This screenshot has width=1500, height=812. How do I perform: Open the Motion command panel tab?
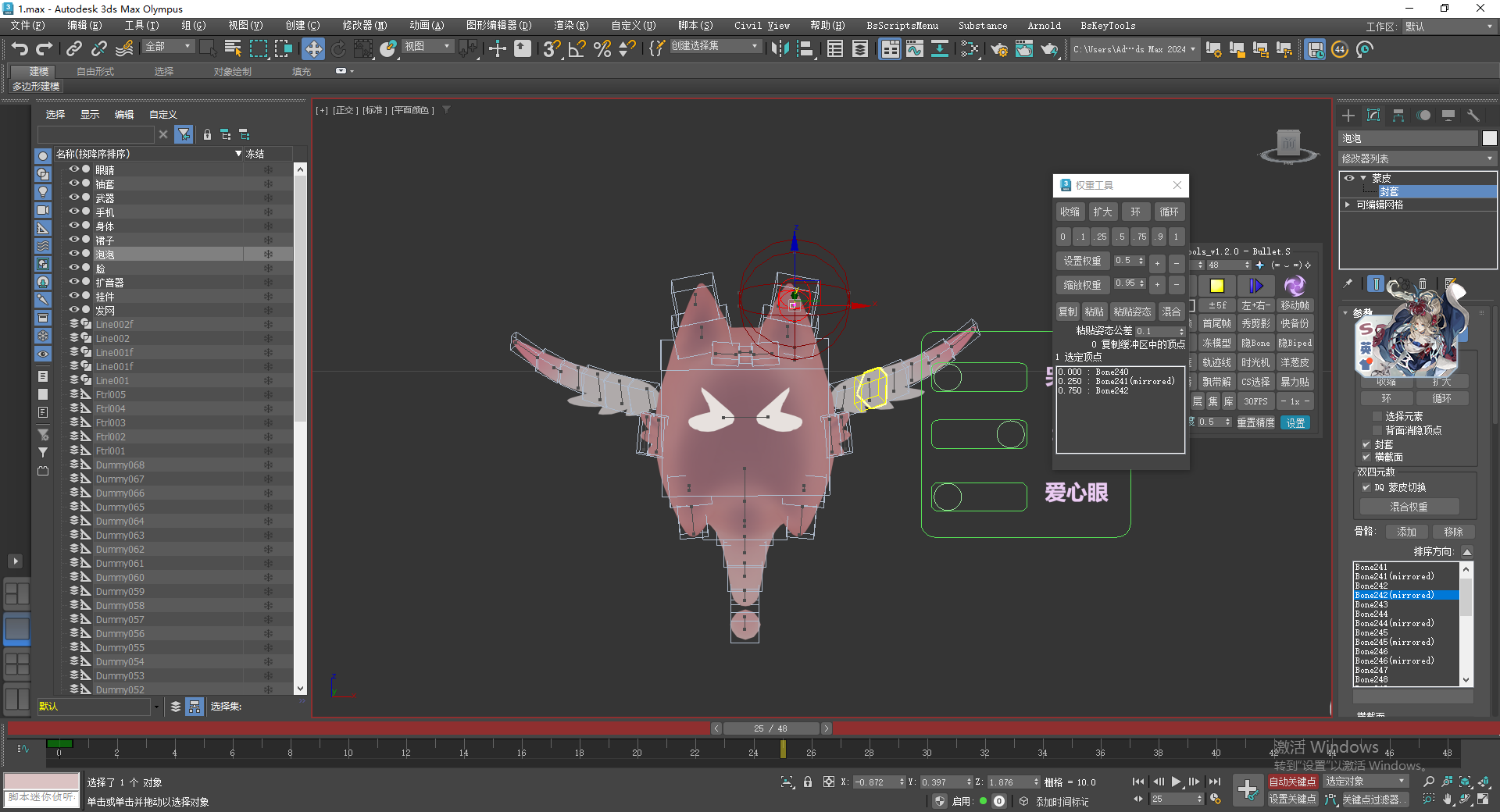tap(1423, 116)
